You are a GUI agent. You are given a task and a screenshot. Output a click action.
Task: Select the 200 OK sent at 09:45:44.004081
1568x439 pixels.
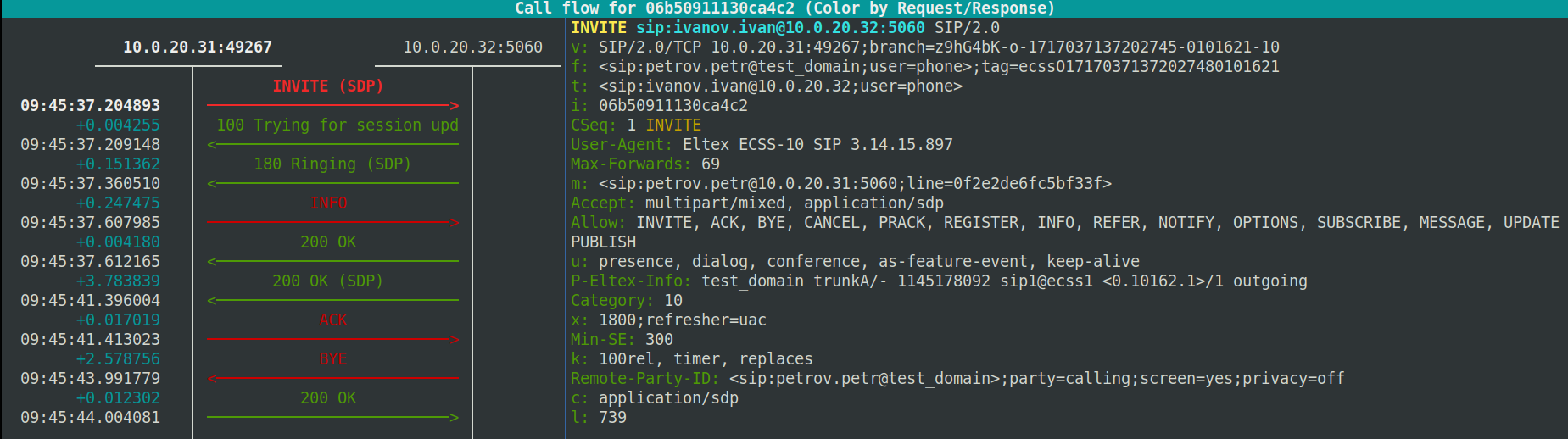point(328,398)
